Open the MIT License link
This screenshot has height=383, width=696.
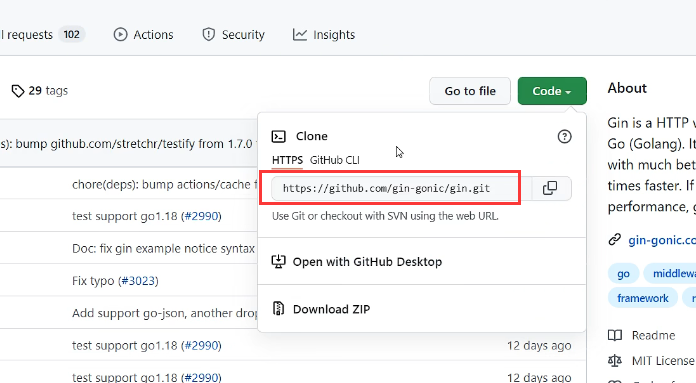click(x=664, y=360)
